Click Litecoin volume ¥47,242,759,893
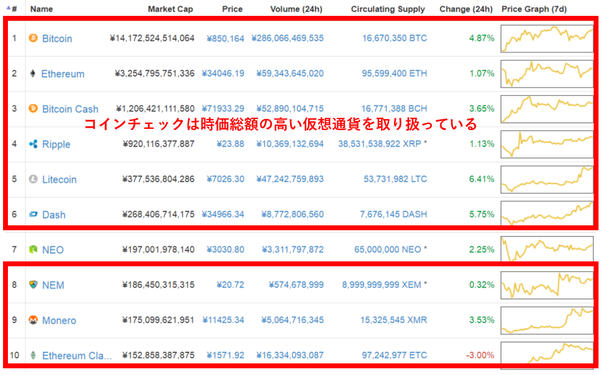This screenshot has width=604, height=375. click(290, 179)
